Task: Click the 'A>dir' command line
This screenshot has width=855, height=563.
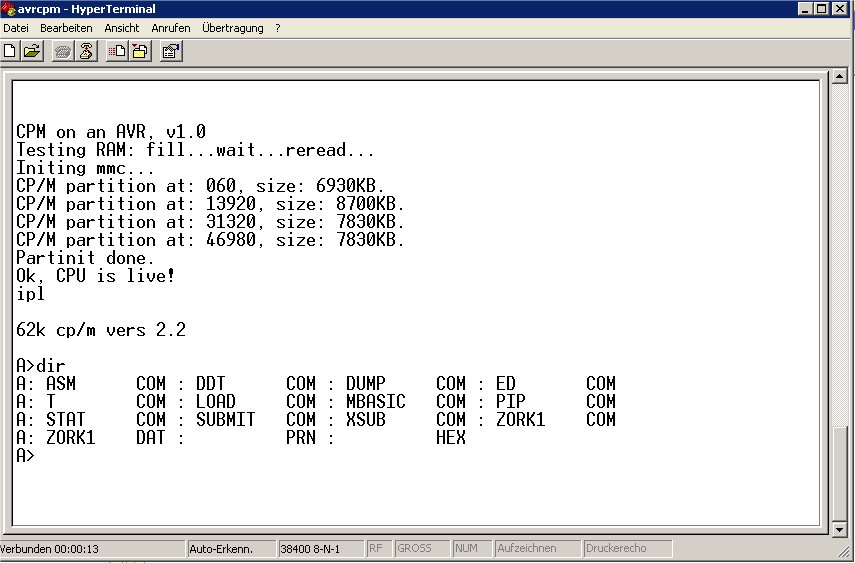Action: tap(41, 365)
